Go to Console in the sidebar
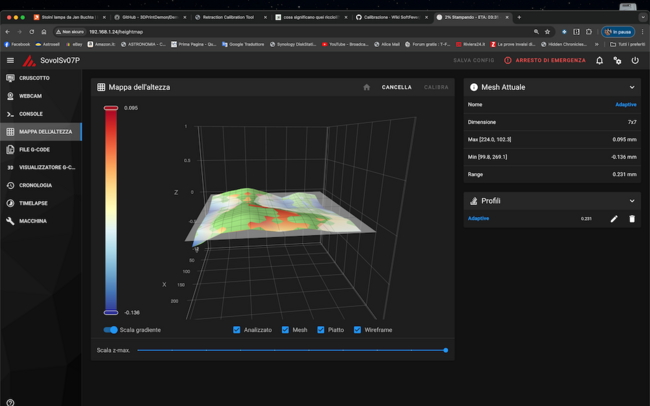Viewport: 650px width, 406px height. click(30, 114)
